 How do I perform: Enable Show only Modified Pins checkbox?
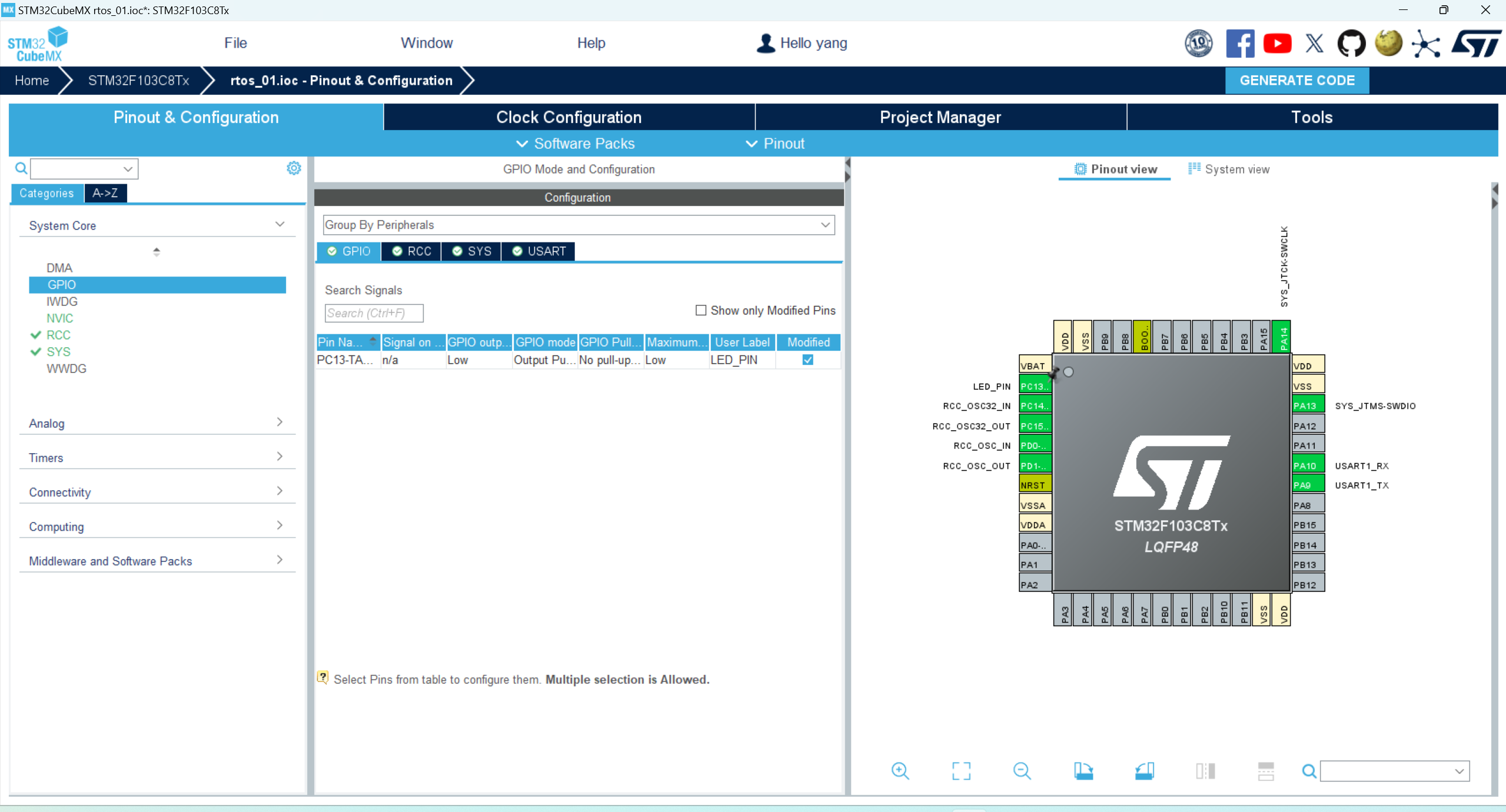pyautogui.click(x=701, y=310)
